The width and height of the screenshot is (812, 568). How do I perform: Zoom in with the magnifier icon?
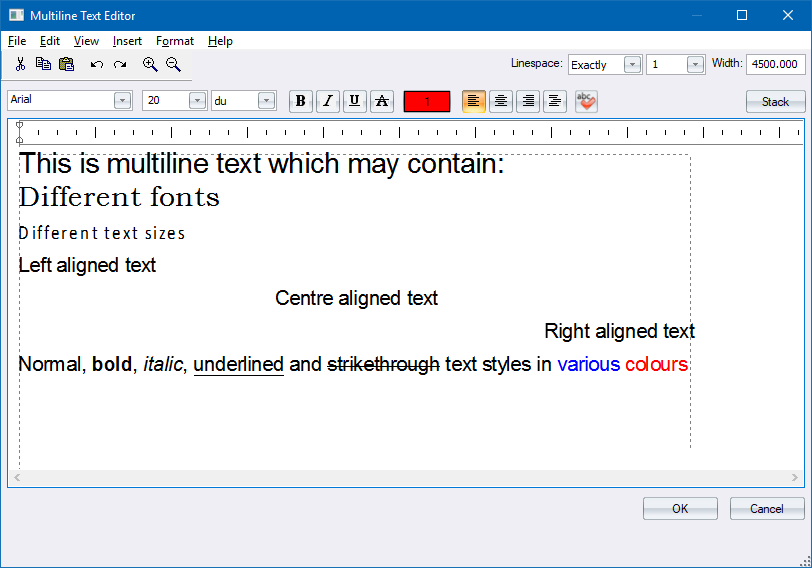point(150,64)
